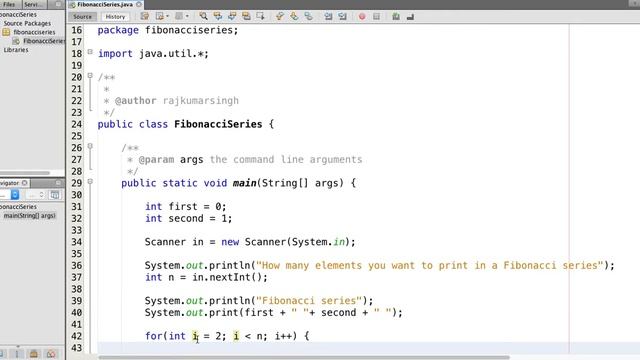Collapse the author comment fold at line 20
This screenshot has width=640, height=360.
pyautogui.click(x=90, y=76)
